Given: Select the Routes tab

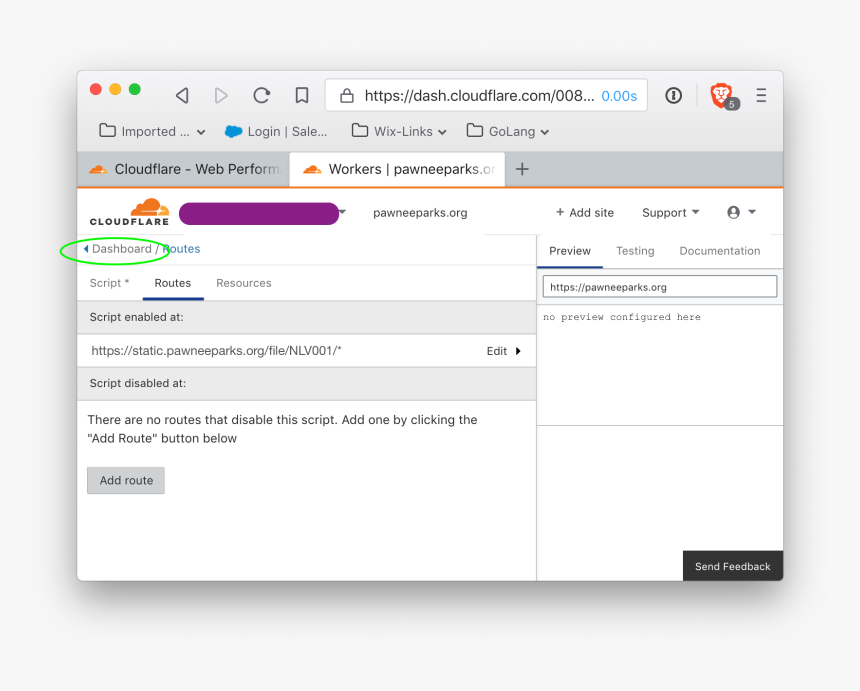Looking at the screenshot, I should tap(173, 283).
